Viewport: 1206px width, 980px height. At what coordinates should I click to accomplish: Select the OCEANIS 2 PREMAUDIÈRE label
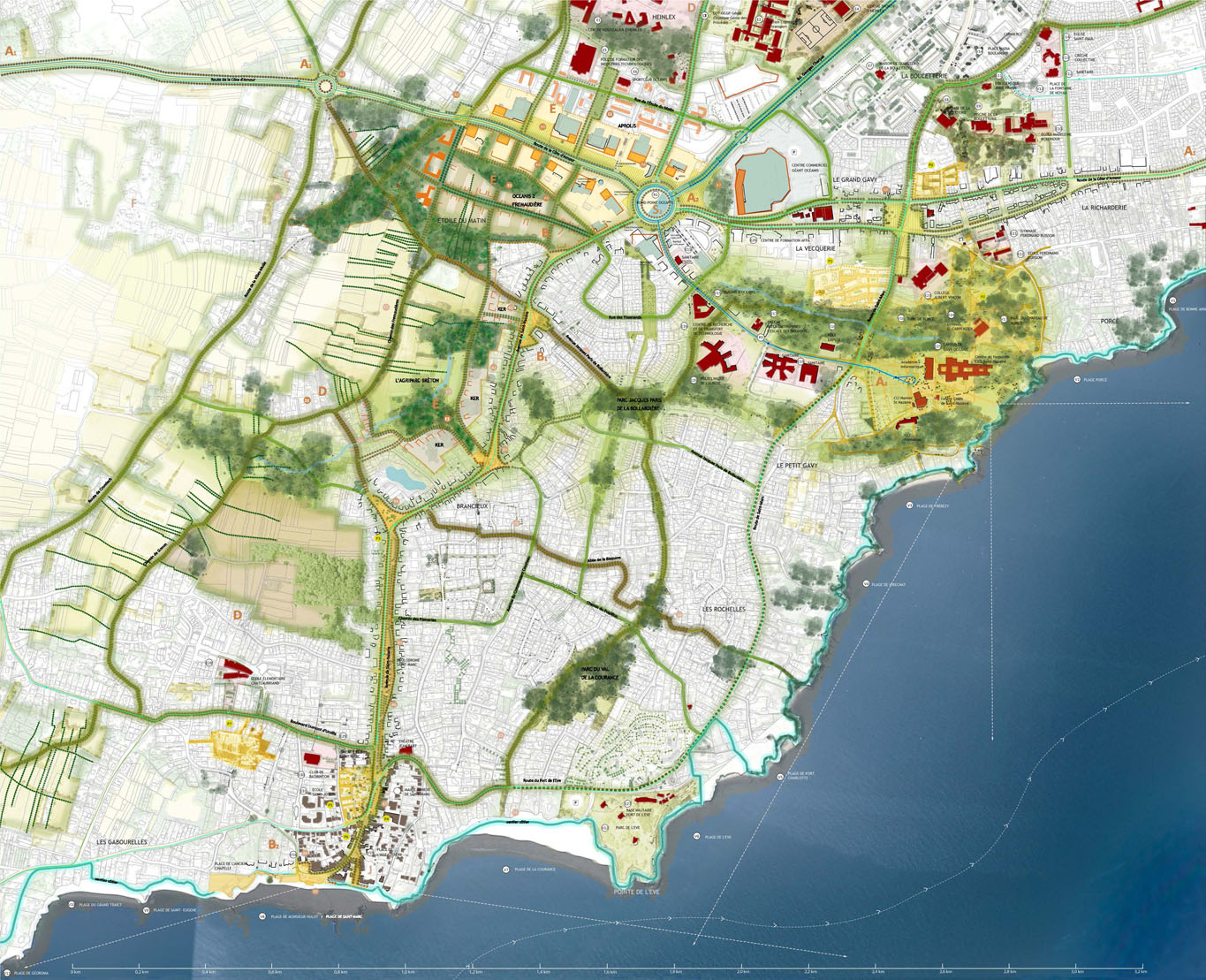526,201
